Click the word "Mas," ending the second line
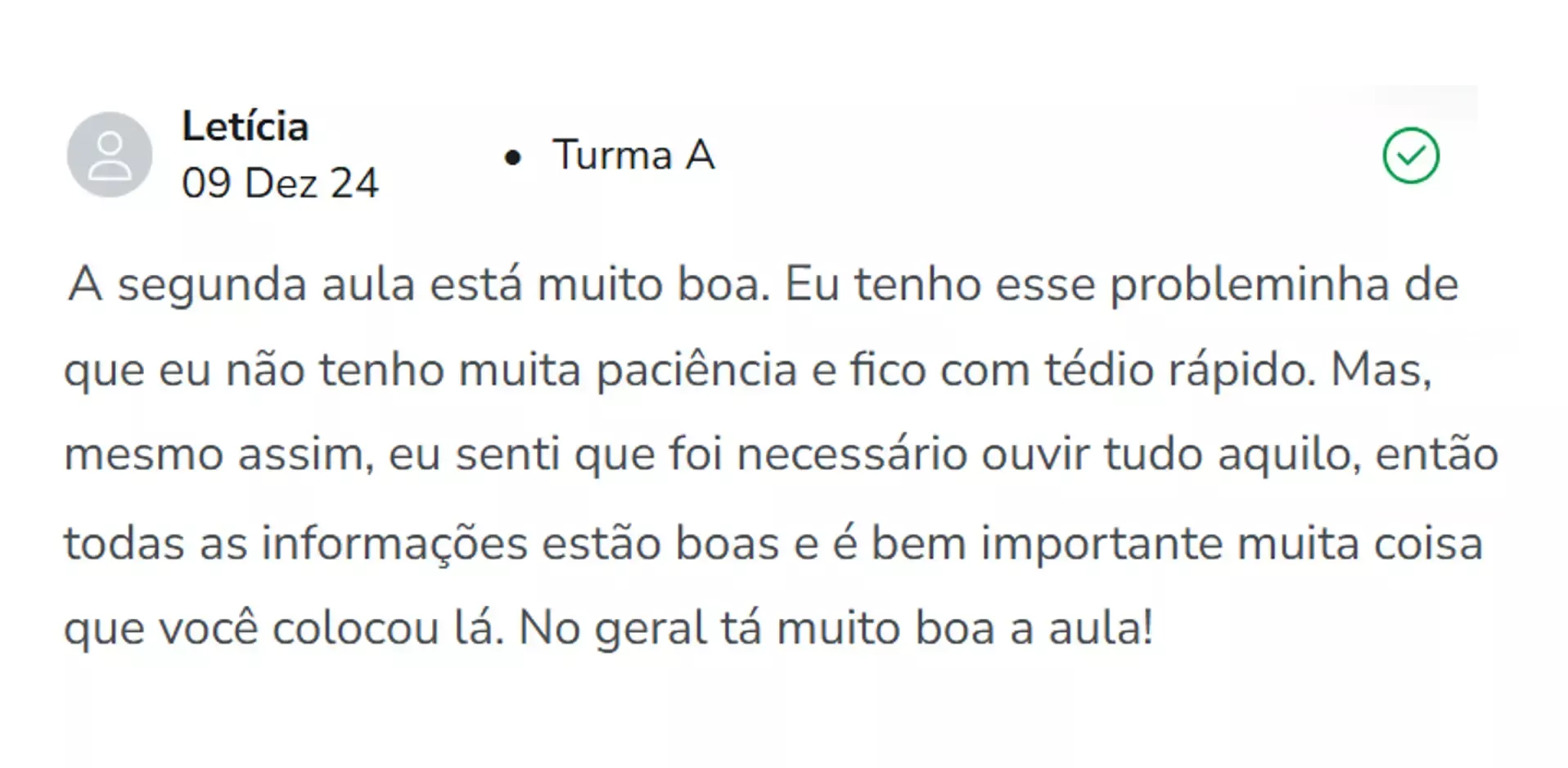This screenshot has height=768, width=1568. (1381, 369)
